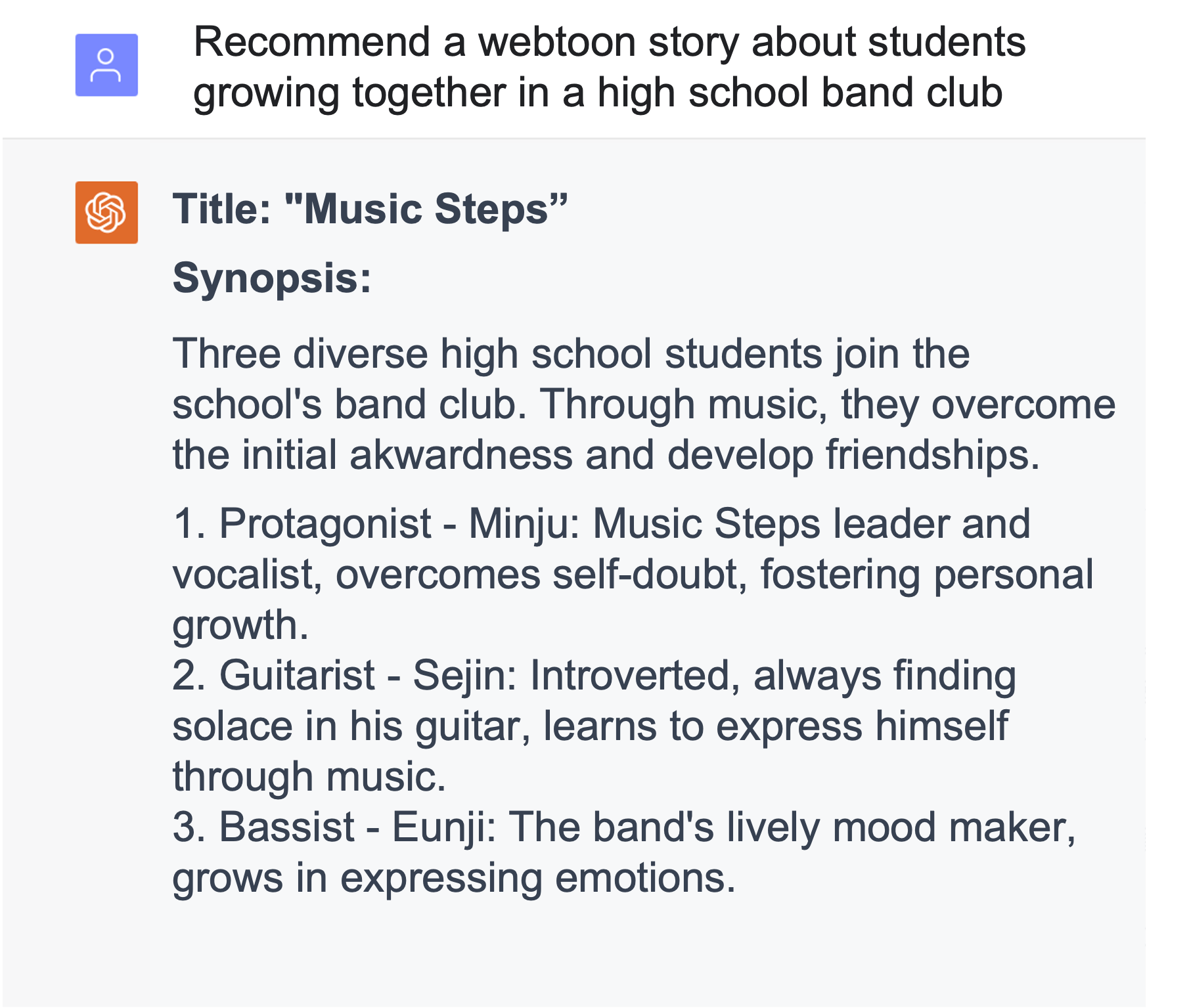1189x1008 pixels.
Task: Click the word "Recommend" in the prompt
Action: click(312, 42)
